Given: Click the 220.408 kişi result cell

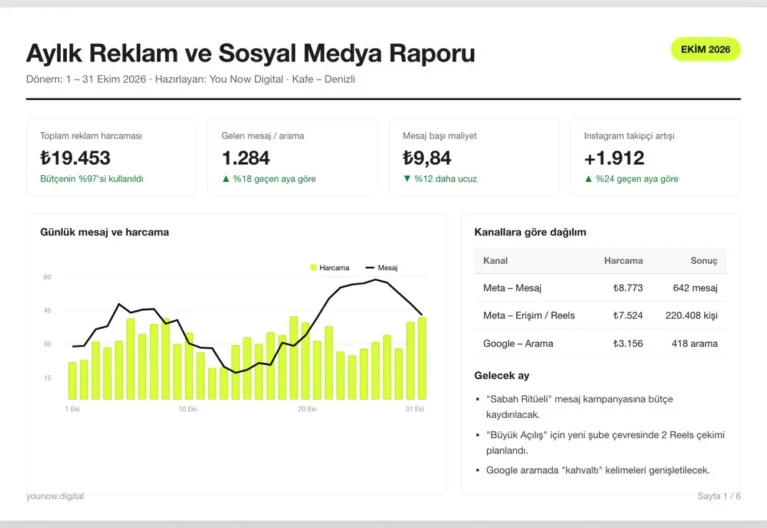Looking at the screenshot, I should click(x=691, y=316).
